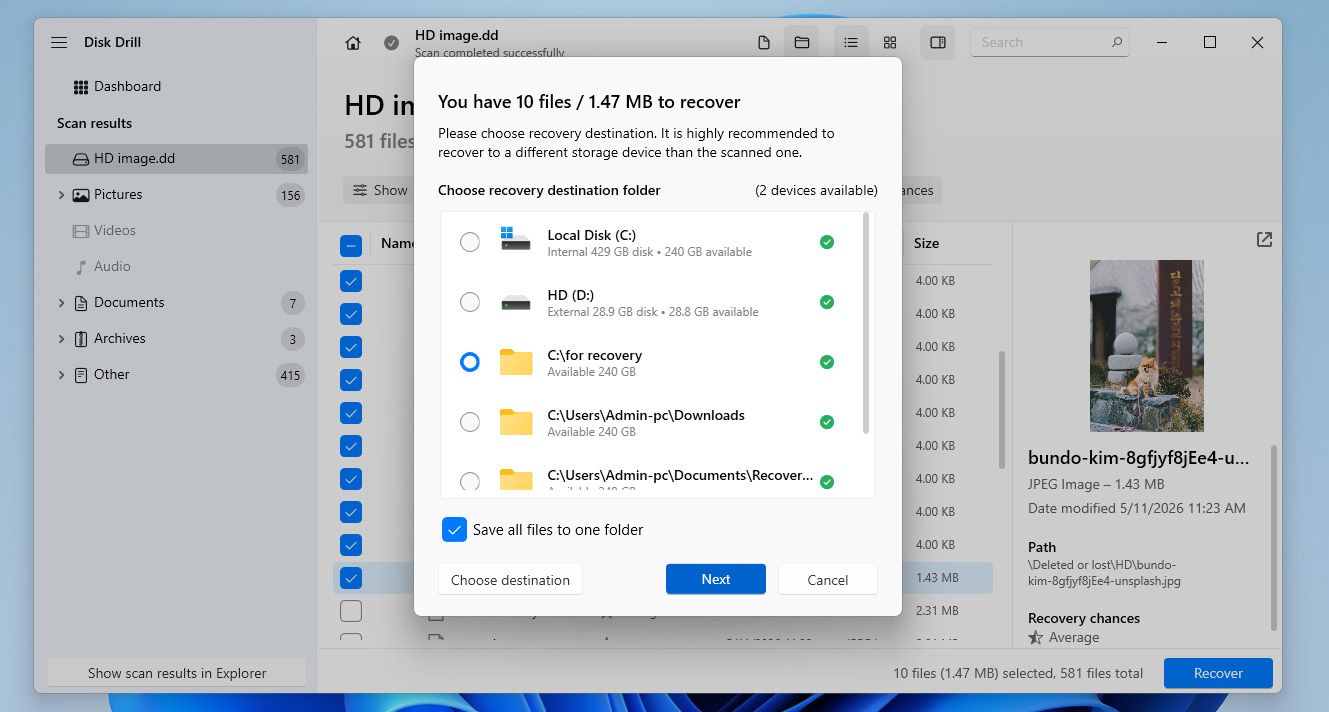
Task: Toggle Save all files to one folder
Action: [x=455, y=530]
